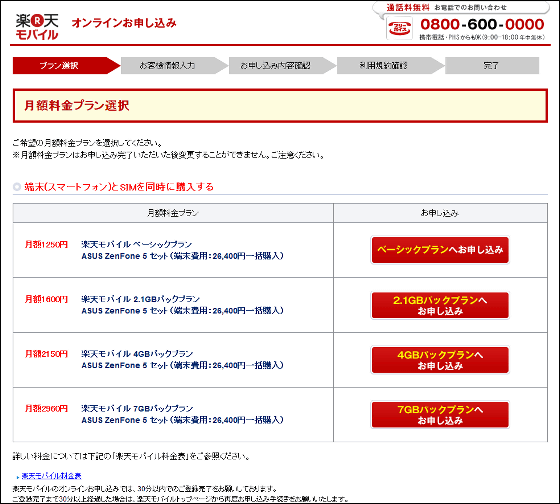The width and height of the screenshot is (560, 504).
Task: Apply for the 4GBパックプラン
Action: coord(440,360)
